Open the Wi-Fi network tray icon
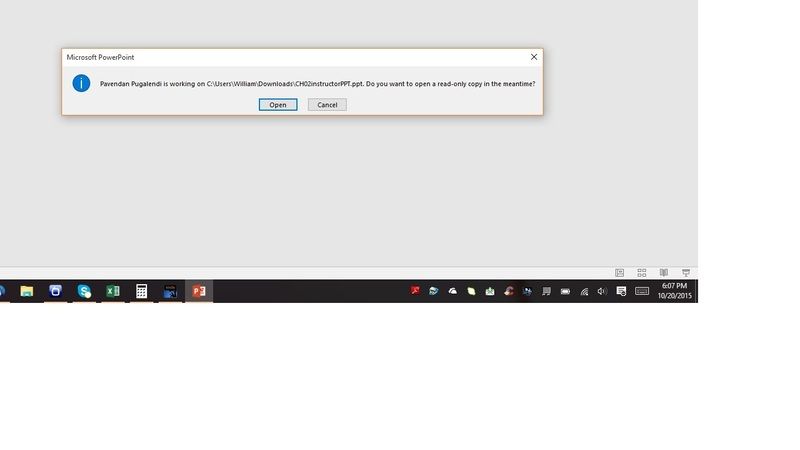 point(584,291)
